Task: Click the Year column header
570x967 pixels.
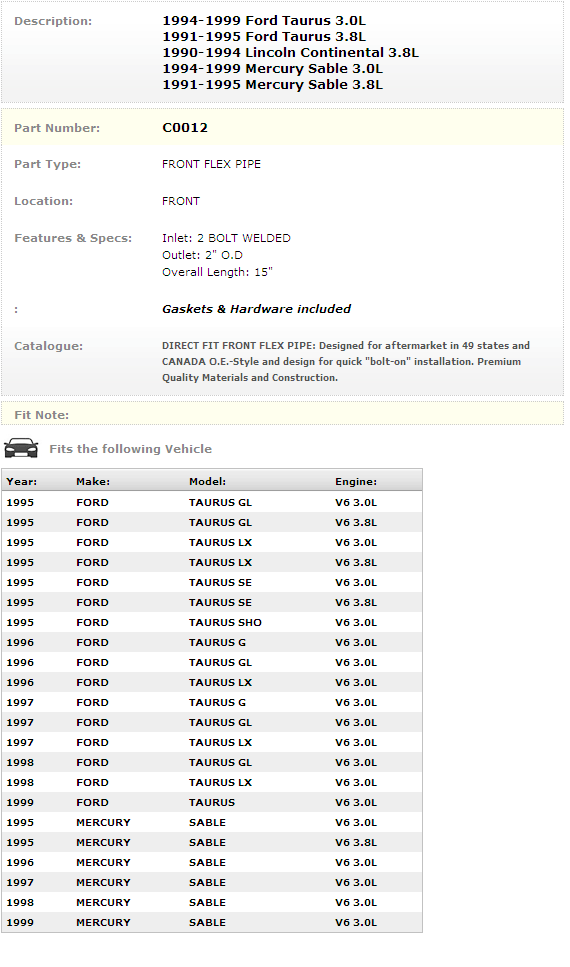Action: [22, 481]
